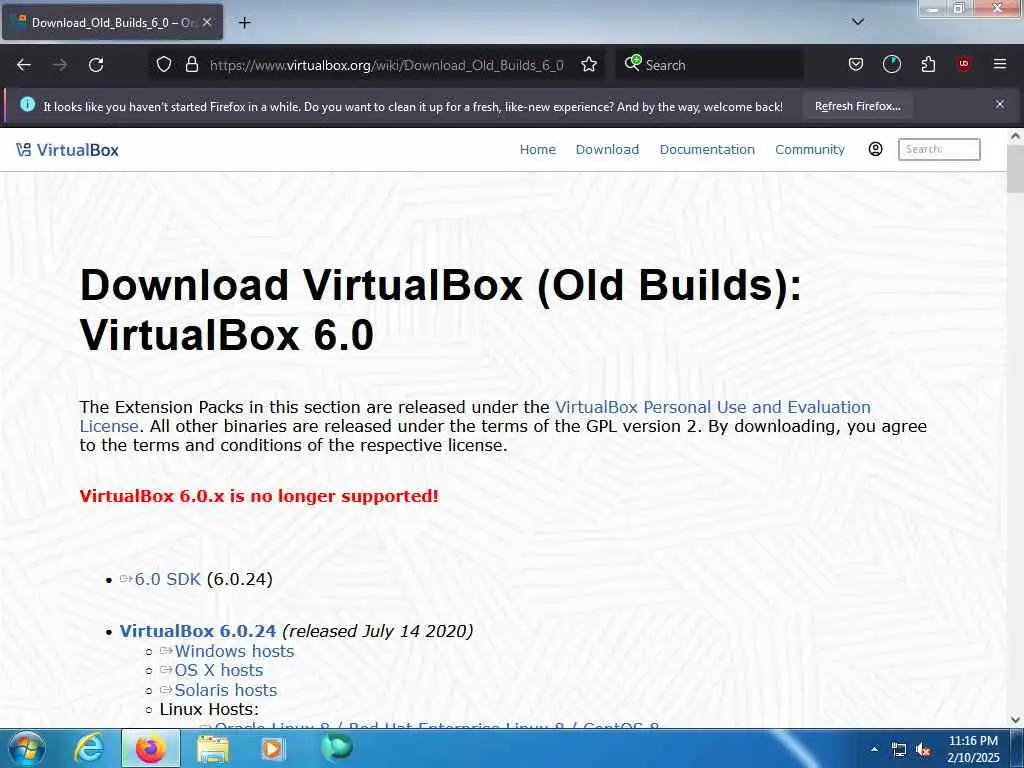The image size is (1024, 768).
Task: Open the Download menu item
Action: [607, 150]
